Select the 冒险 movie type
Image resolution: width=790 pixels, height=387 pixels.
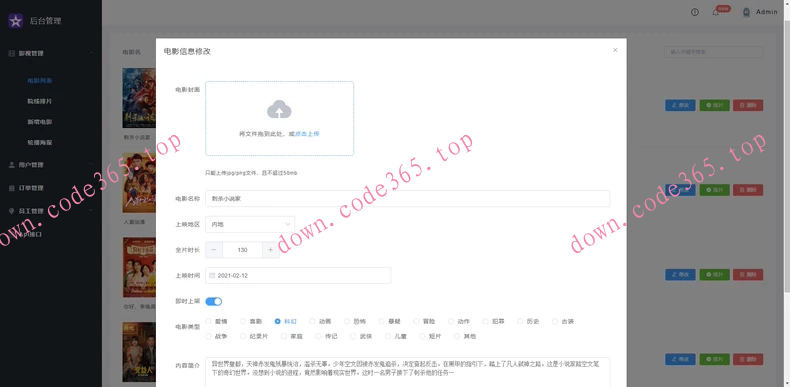click(425, 321)
